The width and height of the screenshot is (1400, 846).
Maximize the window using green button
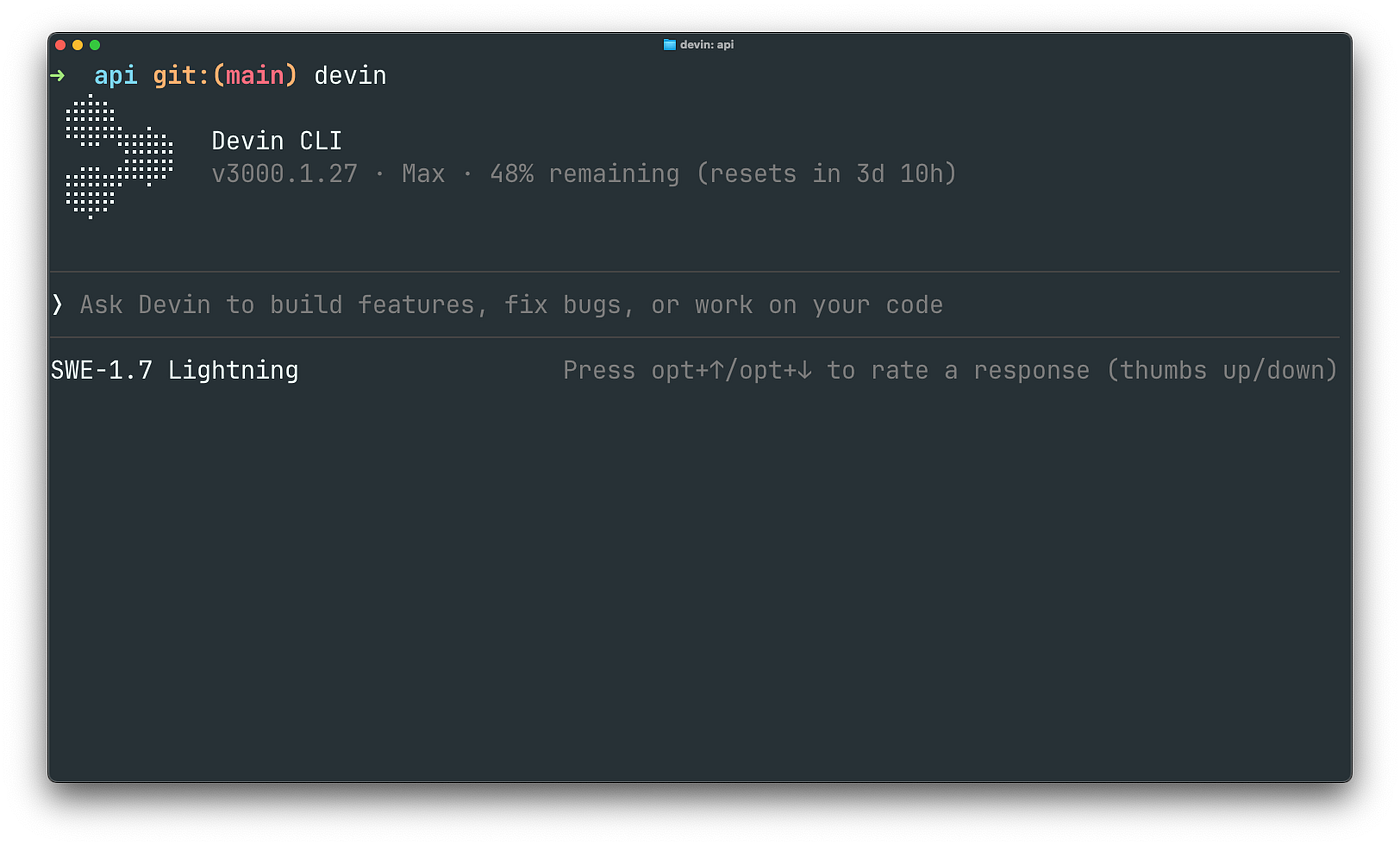[x=95, y=45]
